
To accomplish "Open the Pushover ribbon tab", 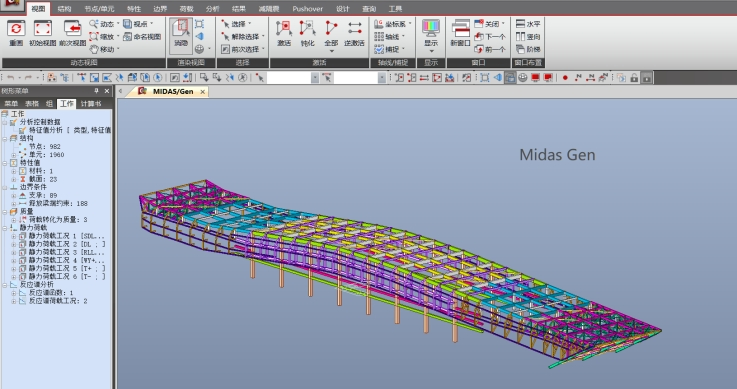I will pyautogui.click(x=307, y=8).
